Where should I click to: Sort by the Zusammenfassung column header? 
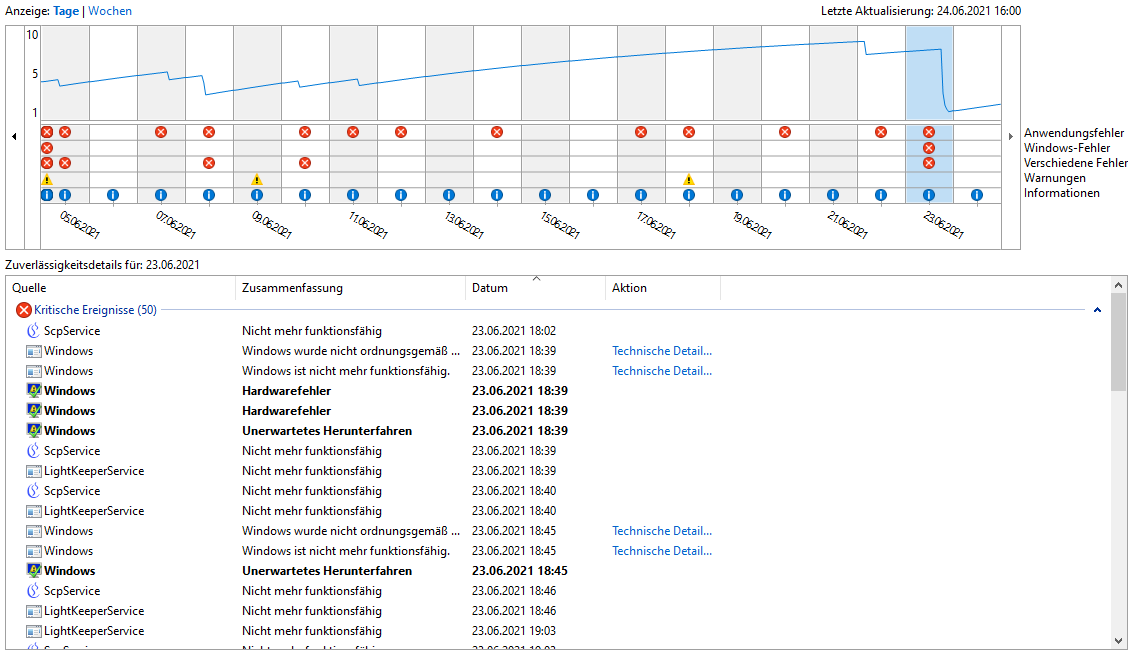[350, 287]
